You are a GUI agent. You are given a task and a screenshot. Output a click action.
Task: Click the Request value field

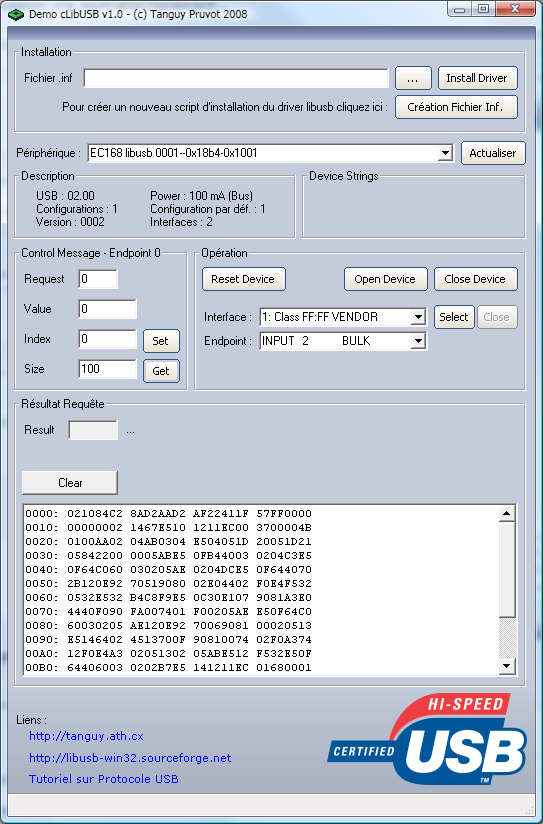point(98,279)
